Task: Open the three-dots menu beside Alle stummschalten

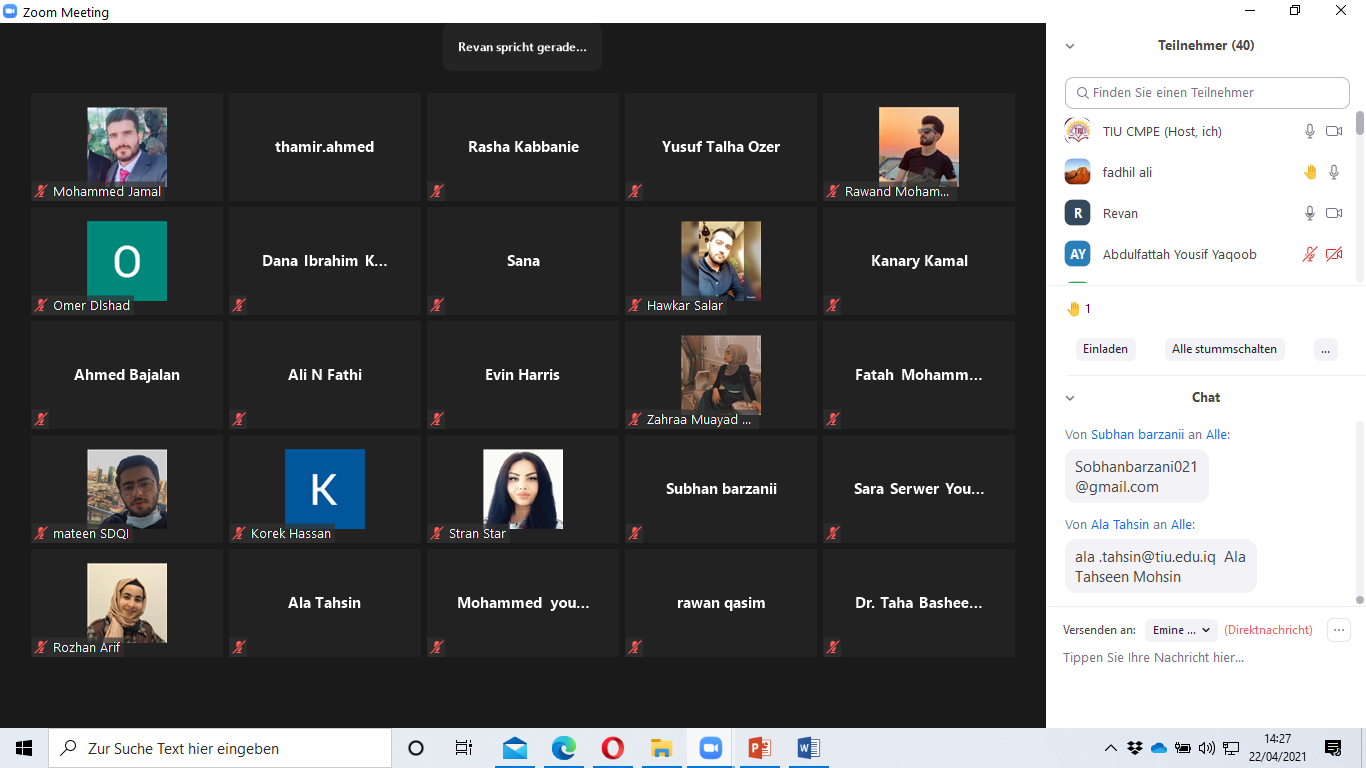Action: pyautogui.click(x=1325, y=349)
